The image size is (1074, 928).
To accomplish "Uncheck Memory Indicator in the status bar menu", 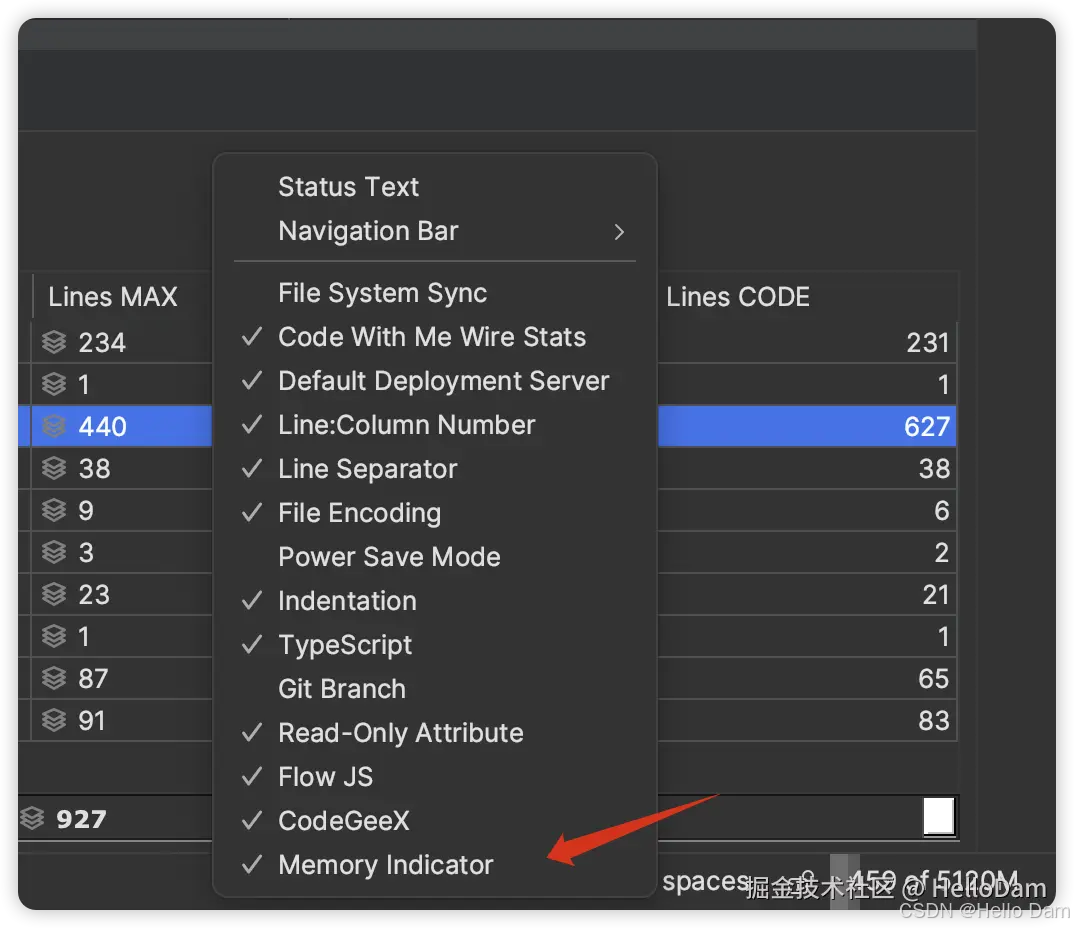I will click(x=385, y=865).
